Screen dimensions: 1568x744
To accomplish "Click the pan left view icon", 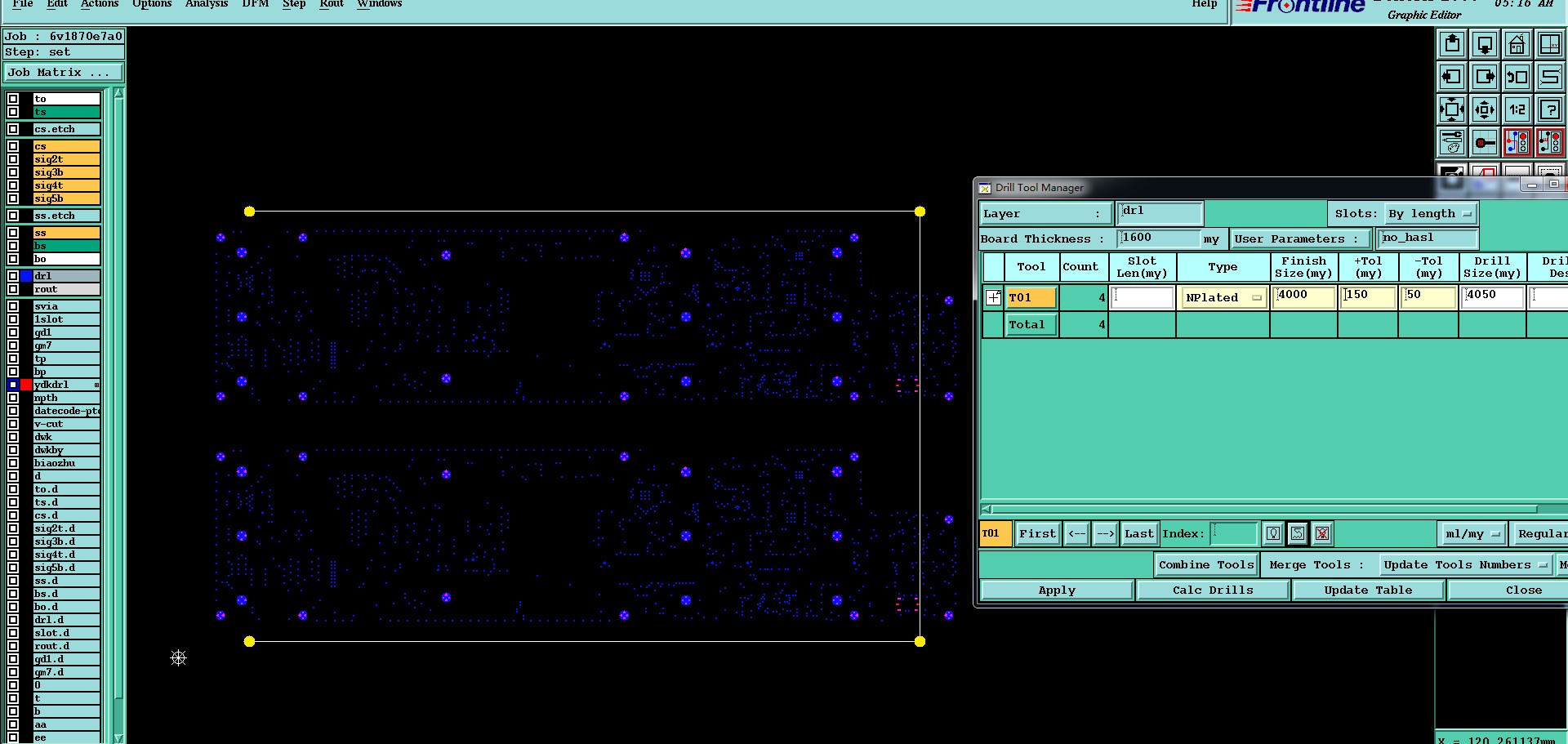I will 1452,77.
